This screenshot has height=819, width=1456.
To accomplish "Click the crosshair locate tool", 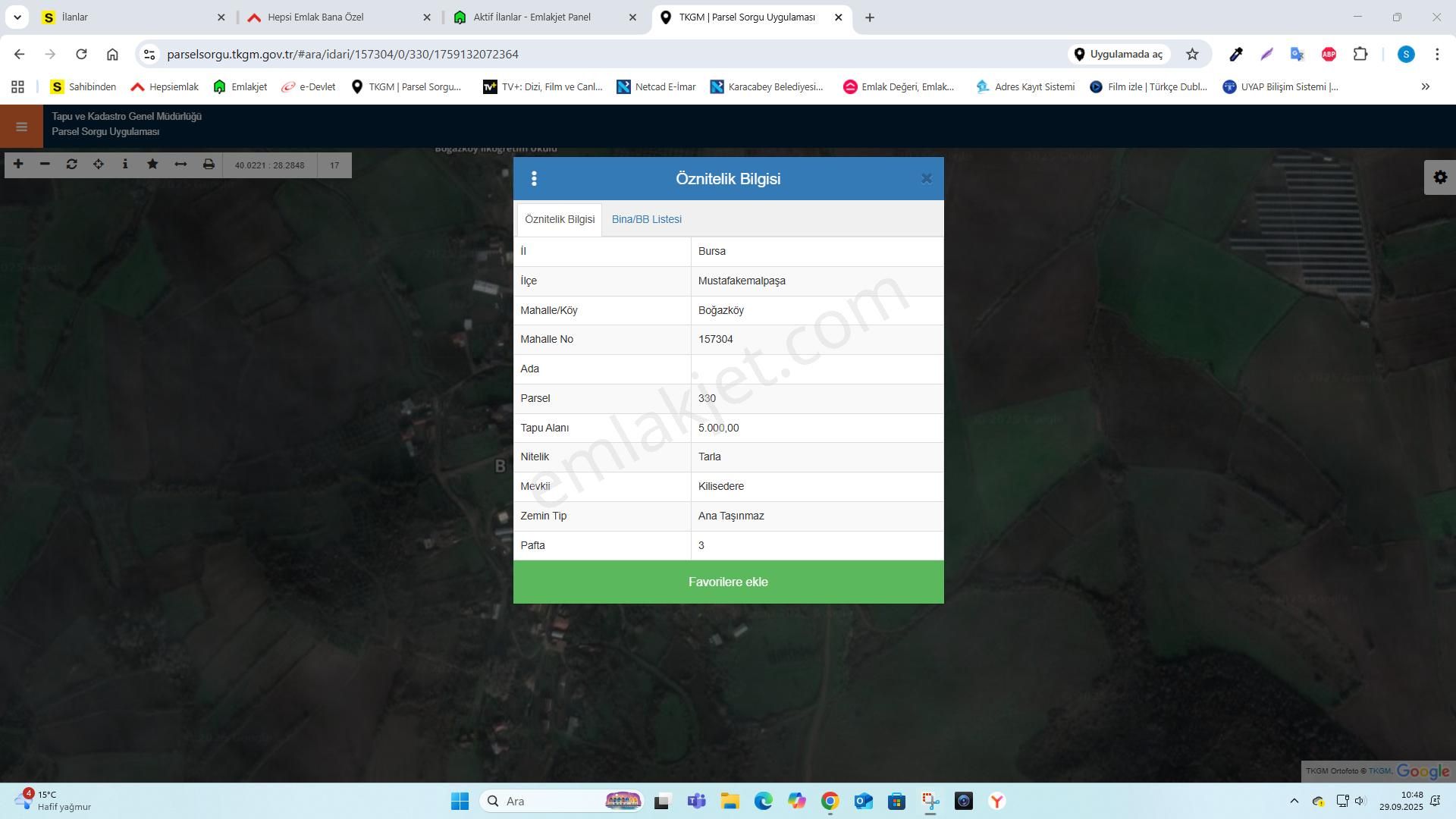I will pos(99,165).
